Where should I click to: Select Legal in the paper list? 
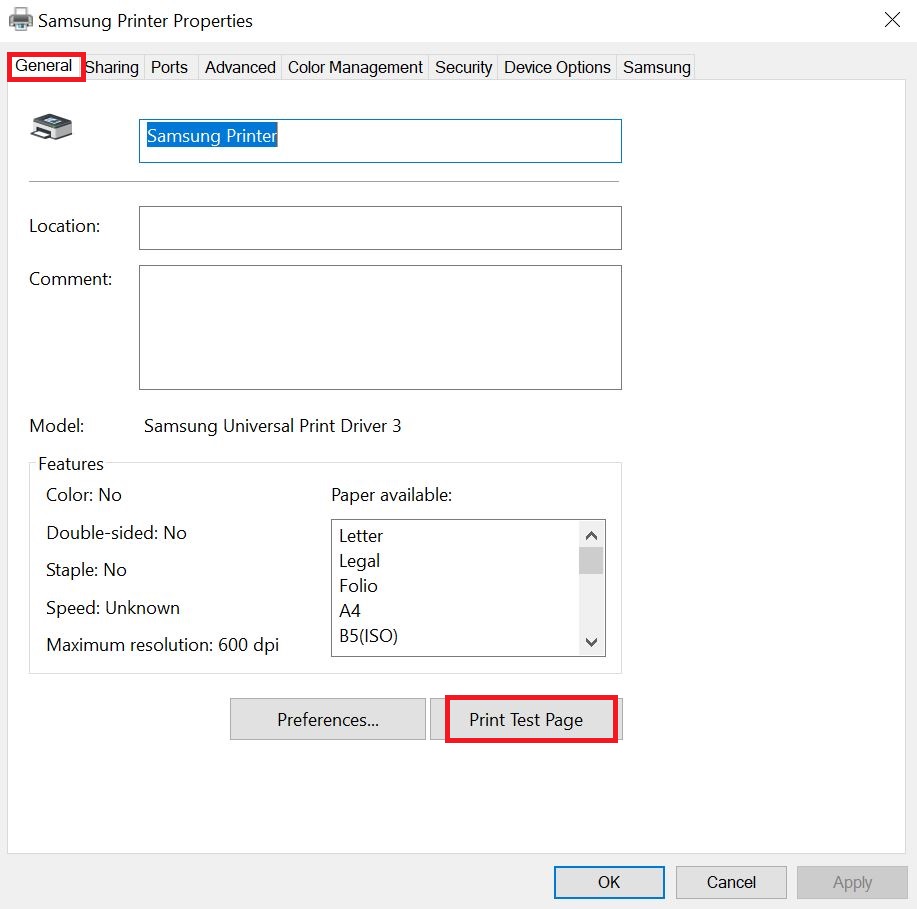coord(360,560)
